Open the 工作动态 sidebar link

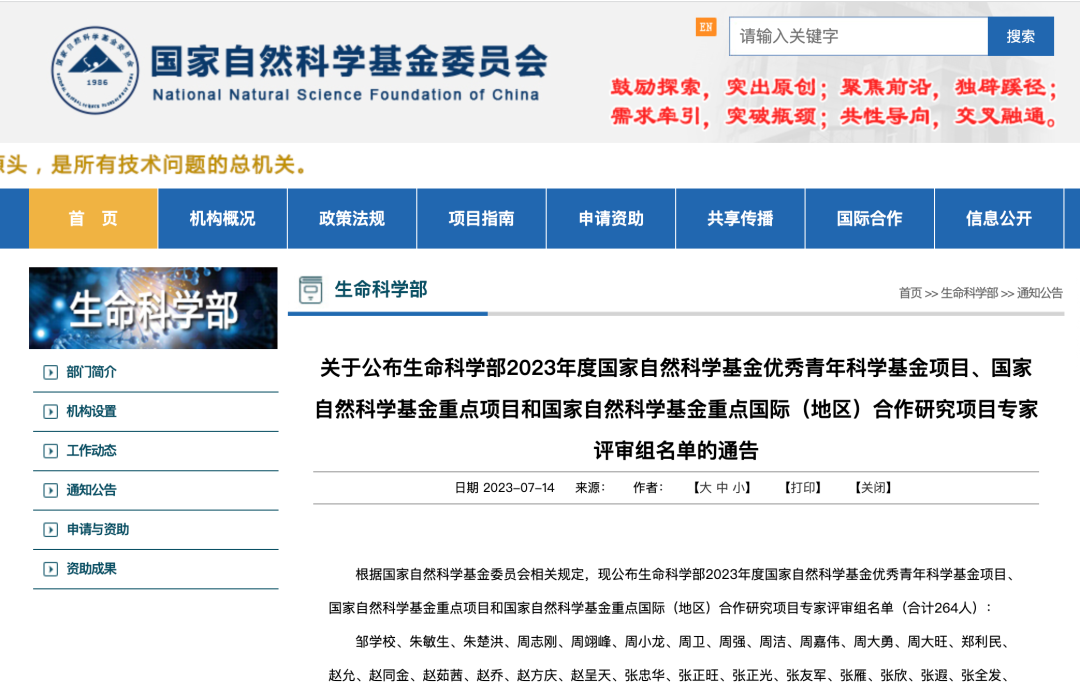pos(92,450)
